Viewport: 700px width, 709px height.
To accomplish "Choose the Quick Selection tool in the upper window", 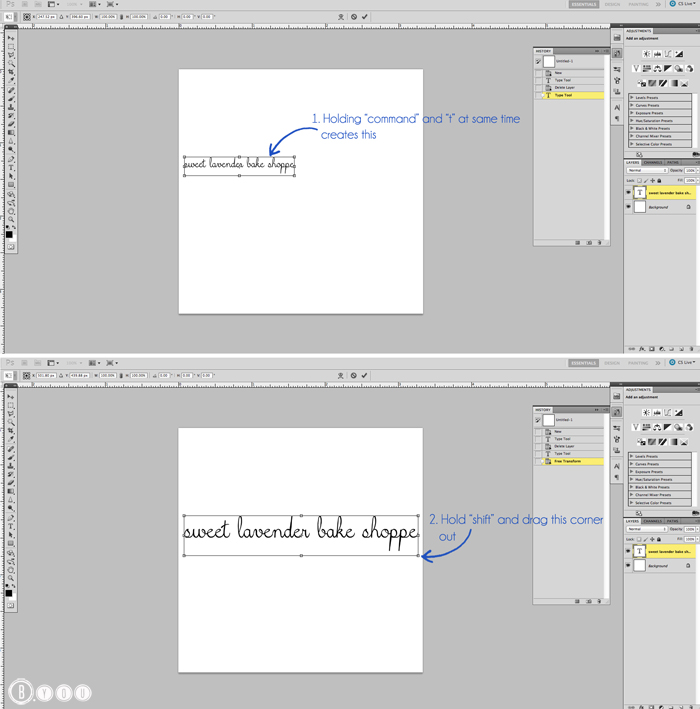I will tap(11, 64).
